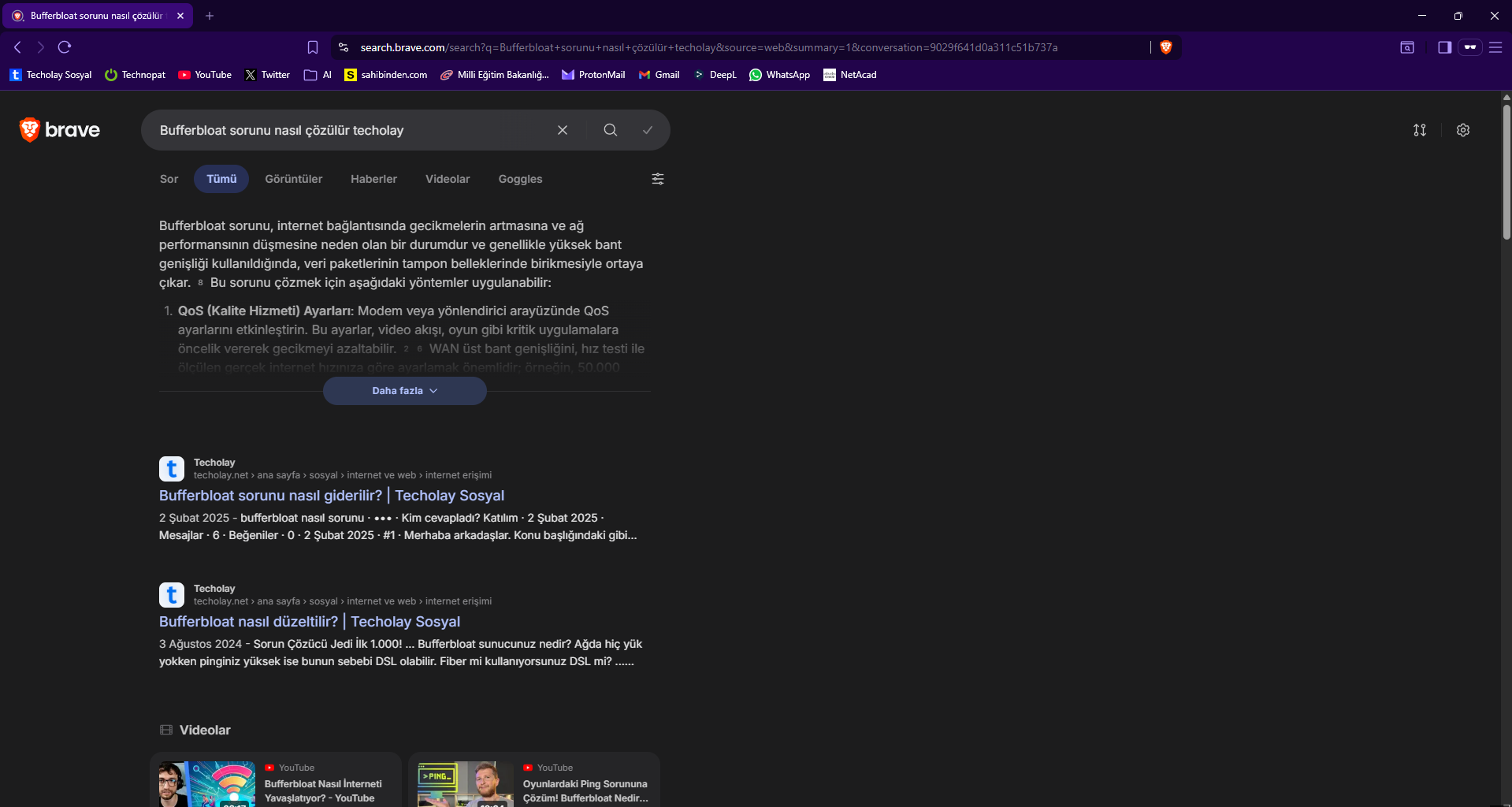Viewport: 1512px width, 807px height.
Task: Switch to the Görüntüler tab
Action: pos(294,179)
